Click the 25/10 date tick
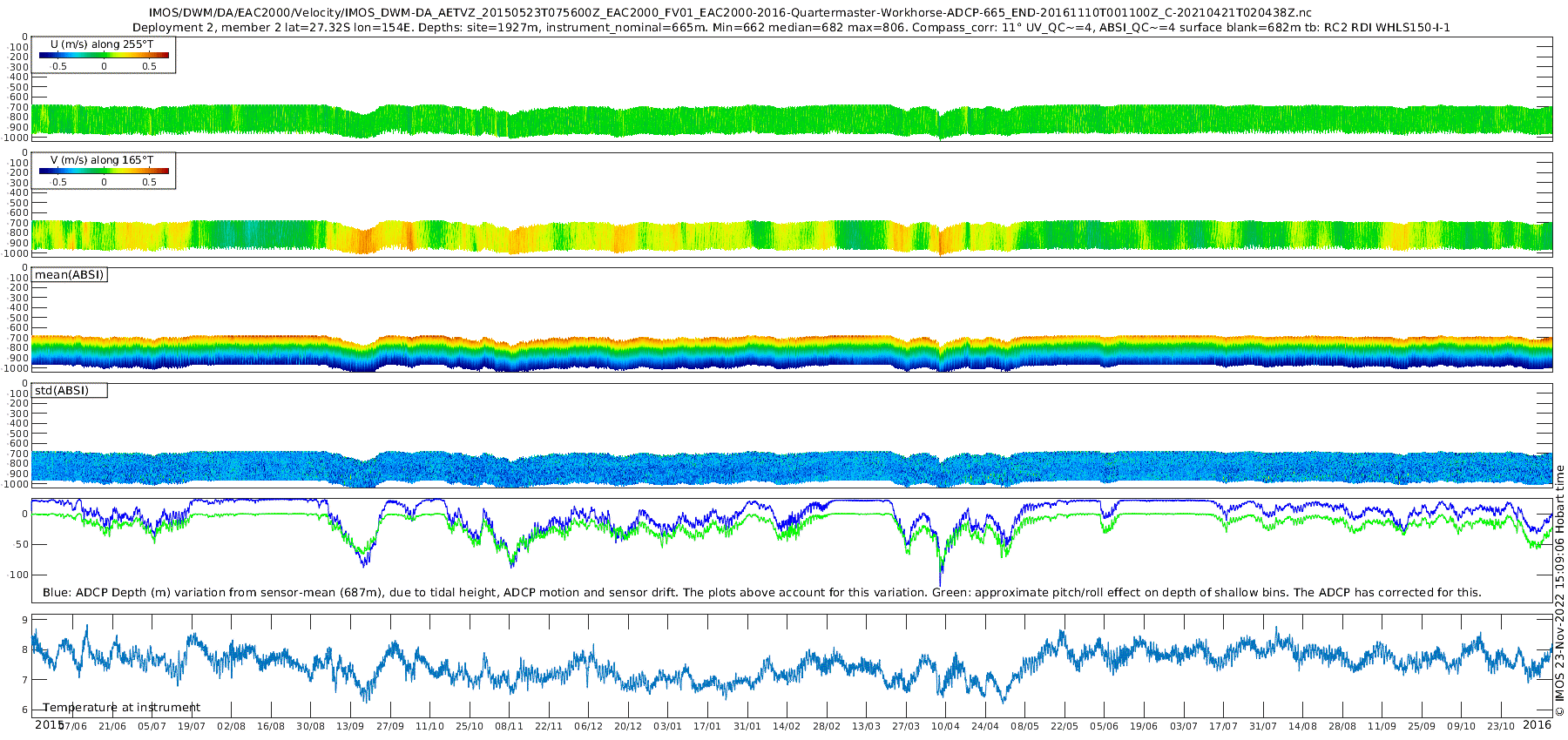1568x740 pixels. pos(469,726)
